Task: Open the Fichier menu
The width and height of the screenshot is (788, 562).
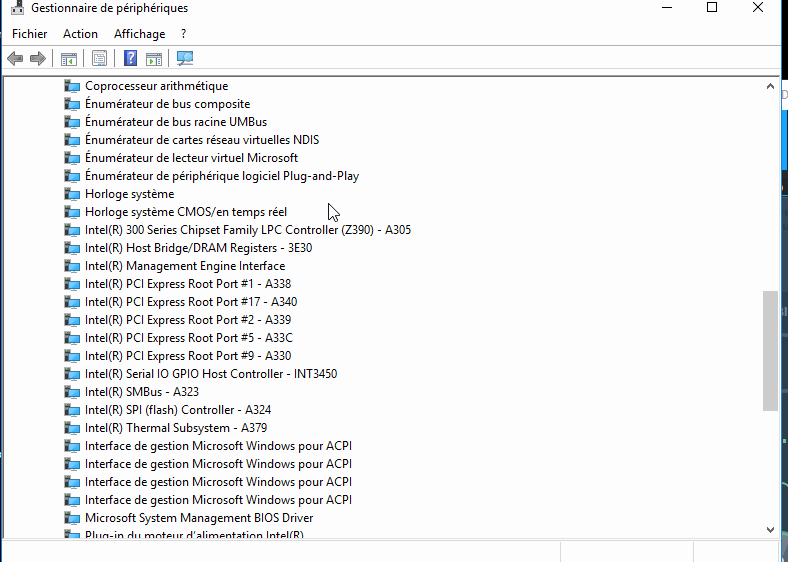Action: click(x=30, y=34)
